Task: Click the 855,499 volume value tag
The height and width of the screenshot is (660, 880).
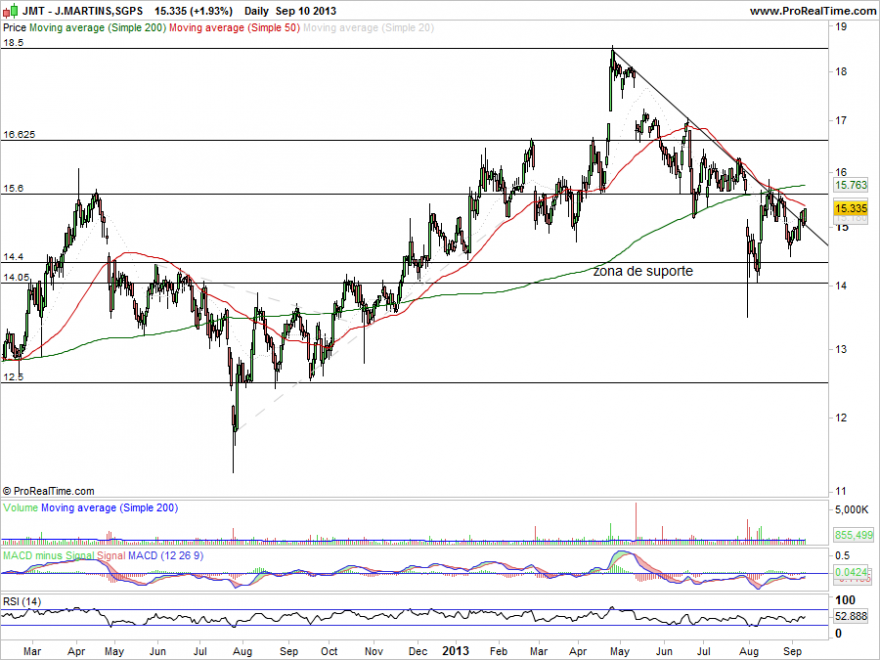Action: tap(854, 535)
